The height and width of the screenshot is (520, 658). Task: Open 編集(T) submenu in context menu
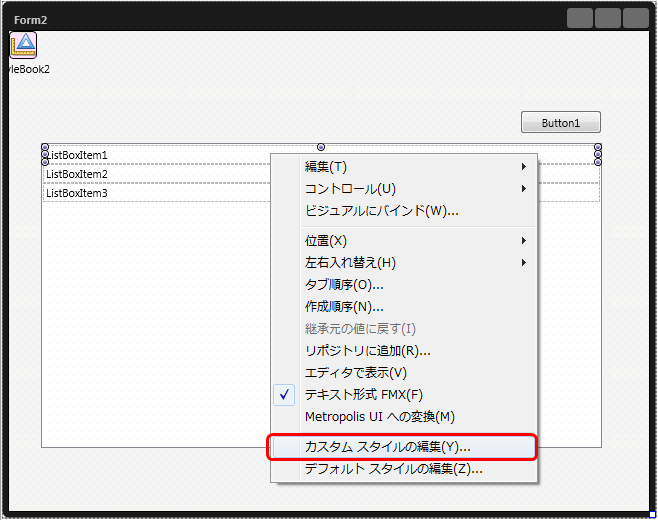(404, 167)
